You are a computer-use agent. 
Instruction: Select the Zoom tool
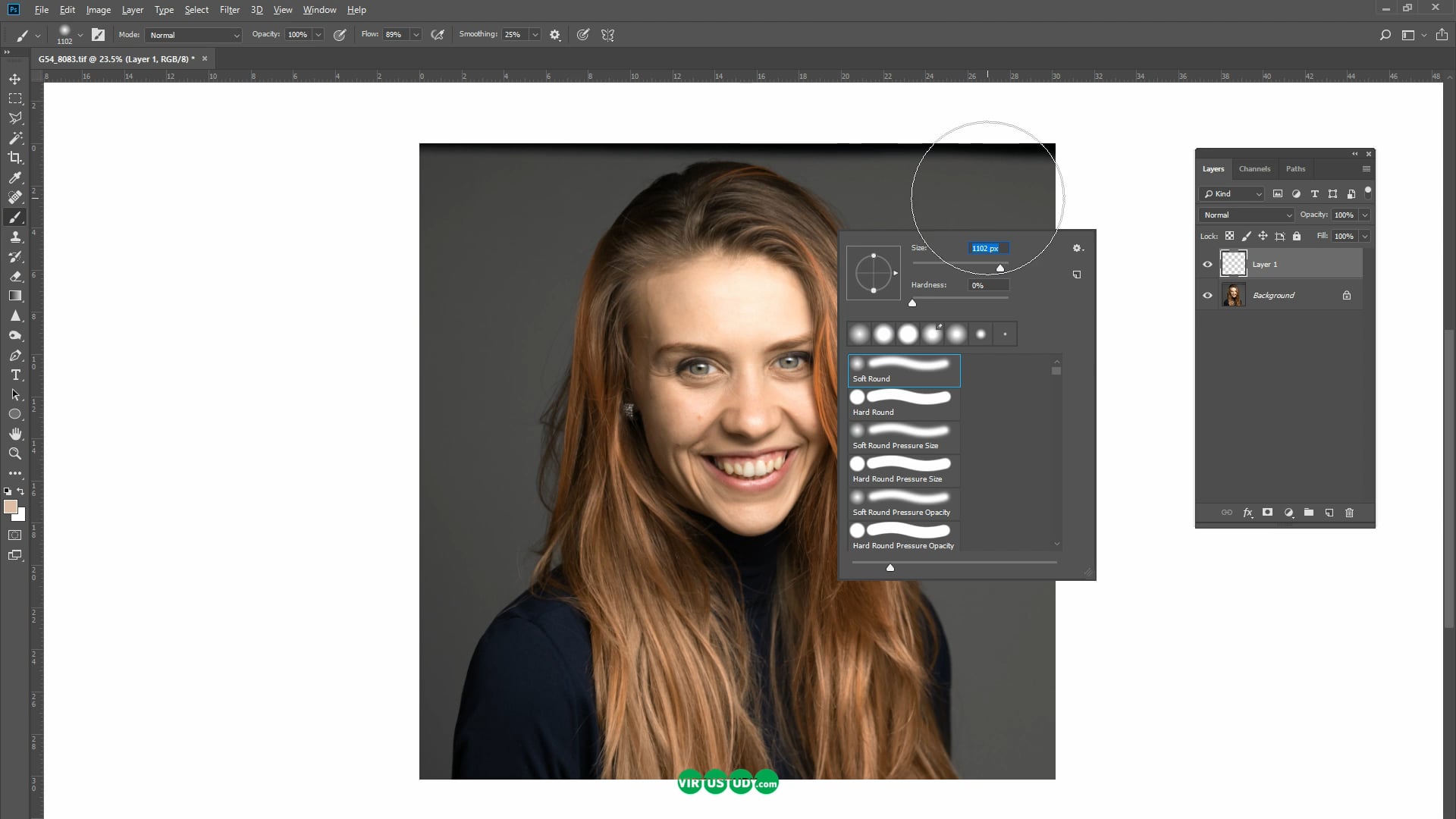click(15, 454)
